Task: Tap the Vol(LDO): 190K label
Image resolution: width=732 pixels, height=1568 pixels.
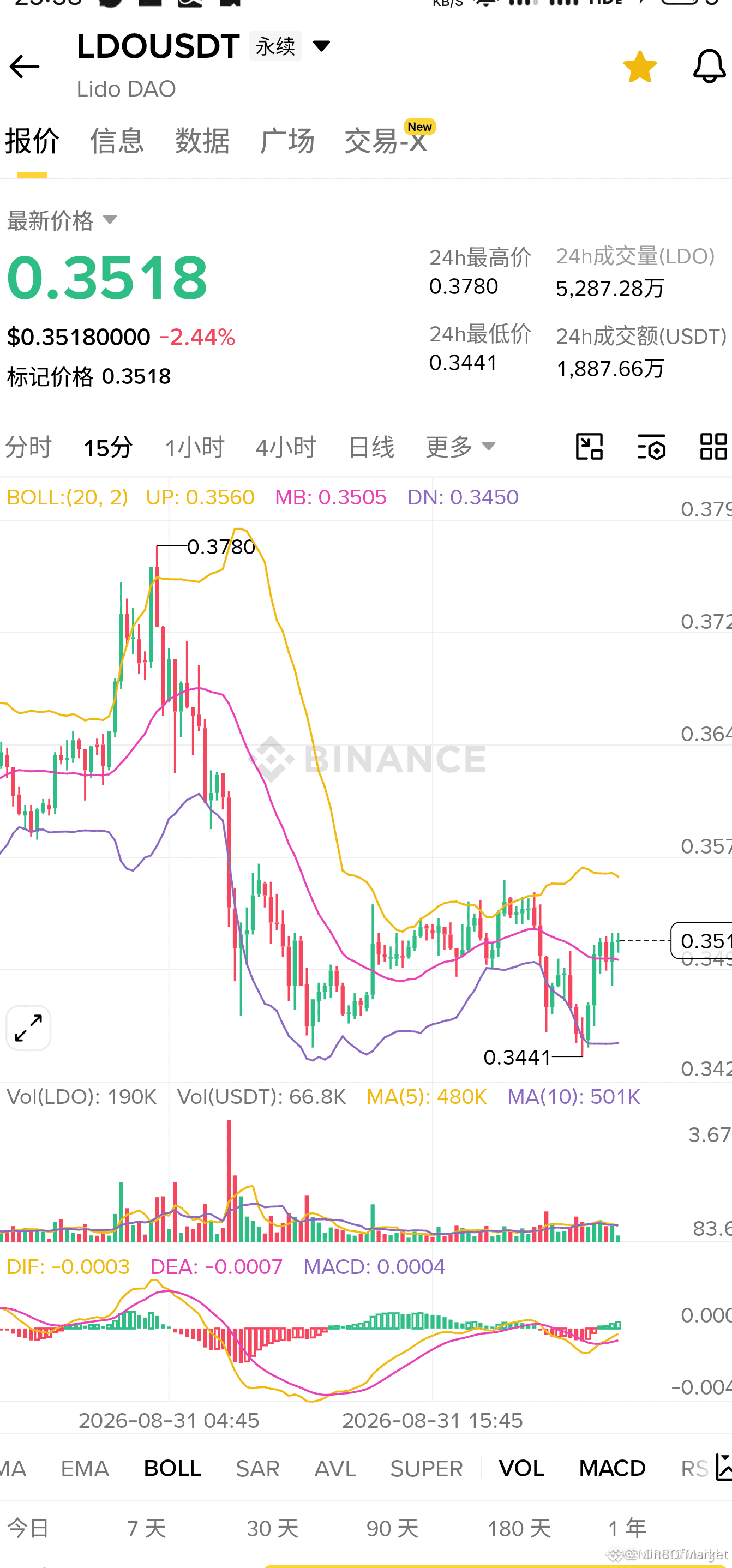Action: 82,1097
